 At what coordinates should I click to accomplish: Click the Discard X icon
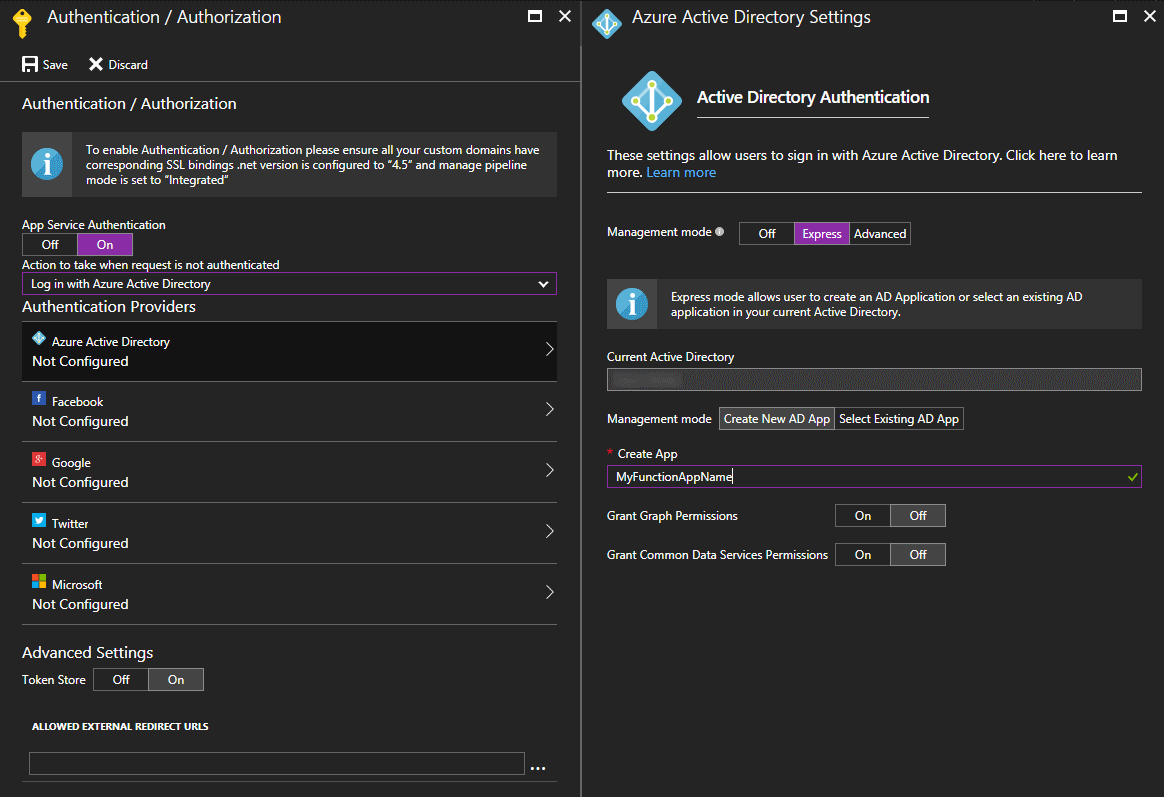[96, 65]
